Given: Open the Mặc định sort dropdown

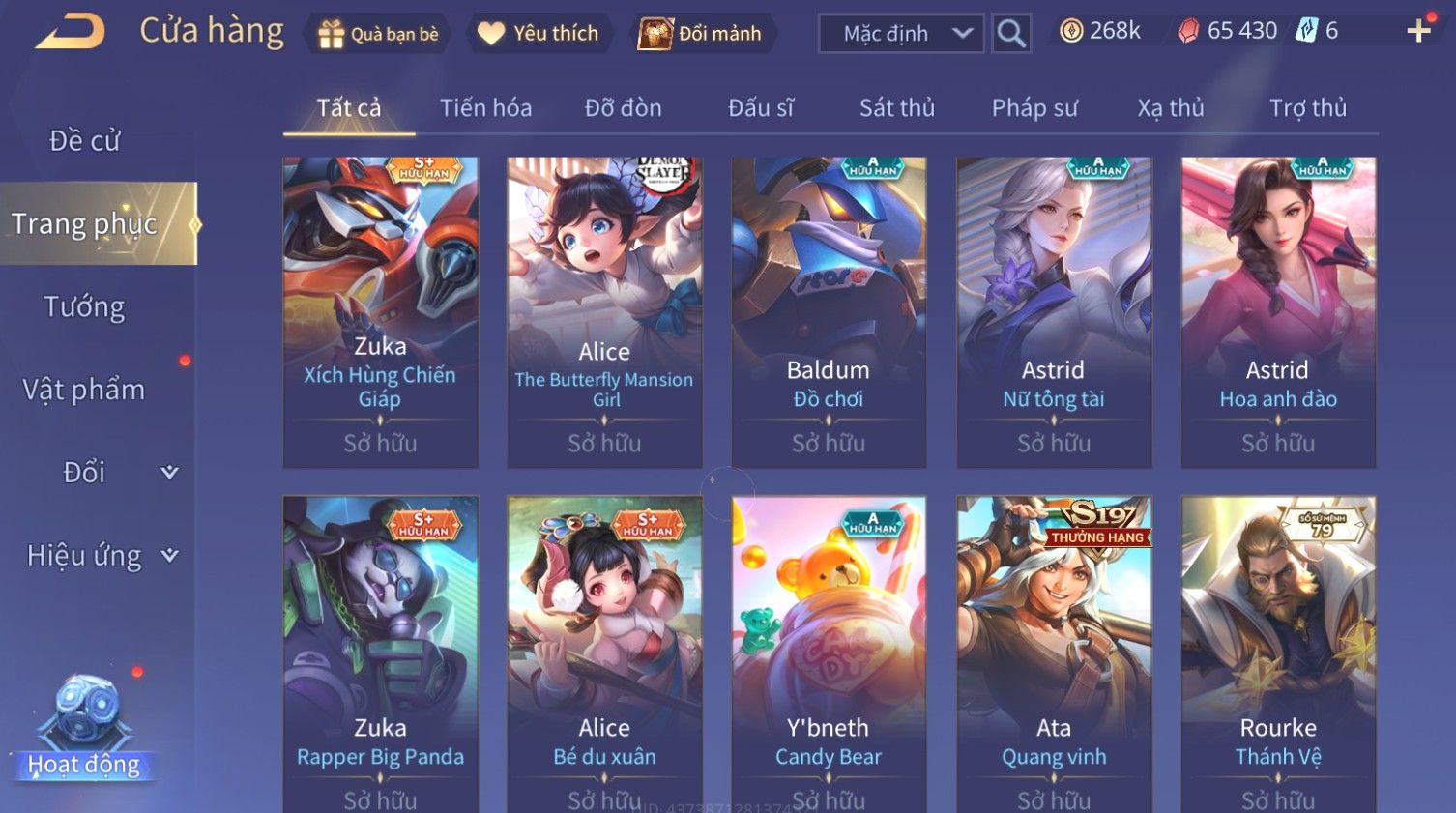Looking at the screenshot, I should point(902,34).
